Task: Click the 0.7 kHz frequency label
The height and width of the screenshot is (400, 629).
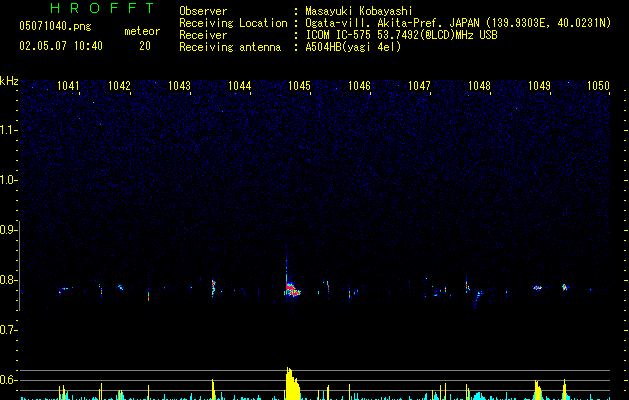Action: 8,330
